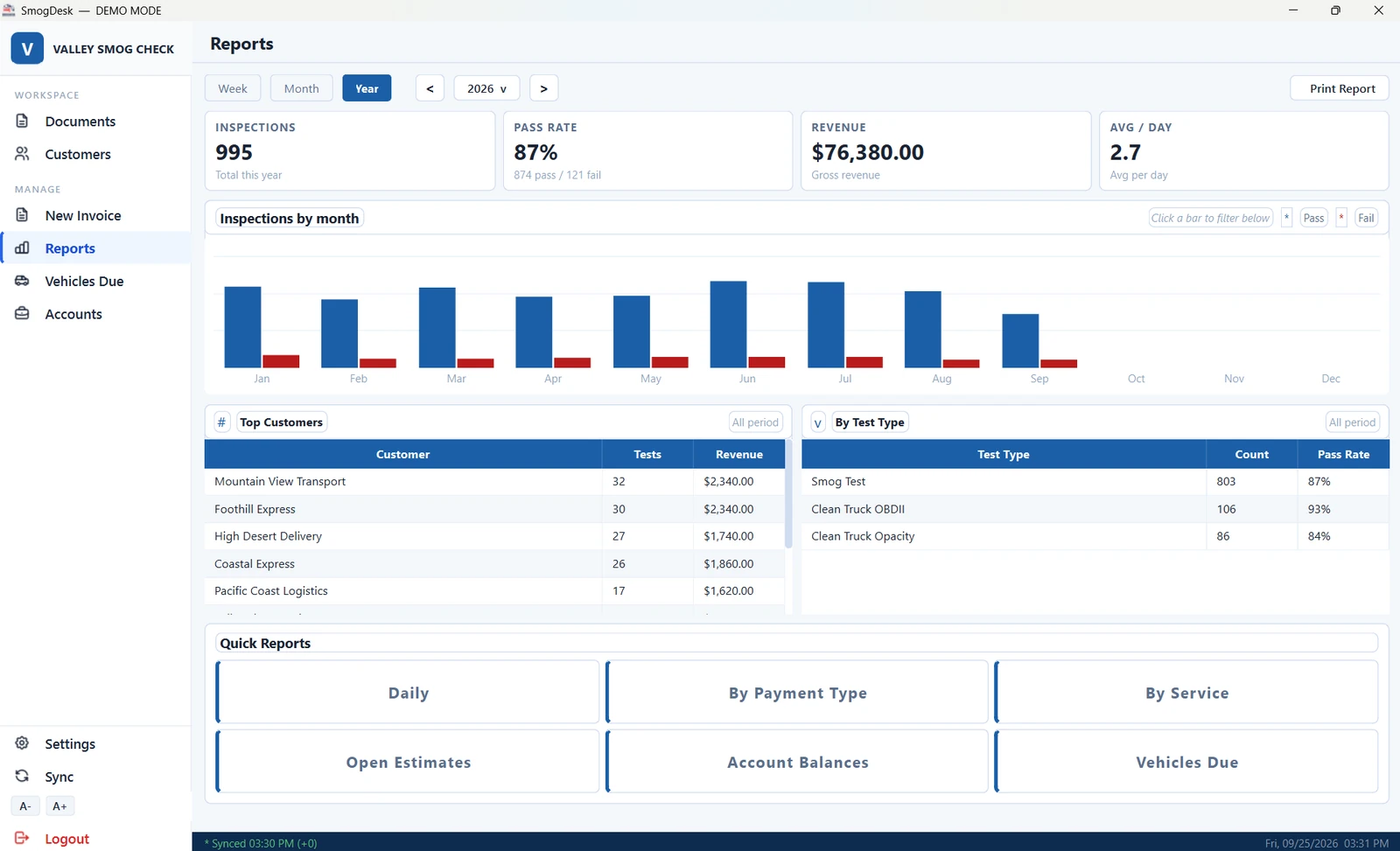Click the Print Report button
This screenshot has height=851, width=1400.
(x=1340, y=88)
